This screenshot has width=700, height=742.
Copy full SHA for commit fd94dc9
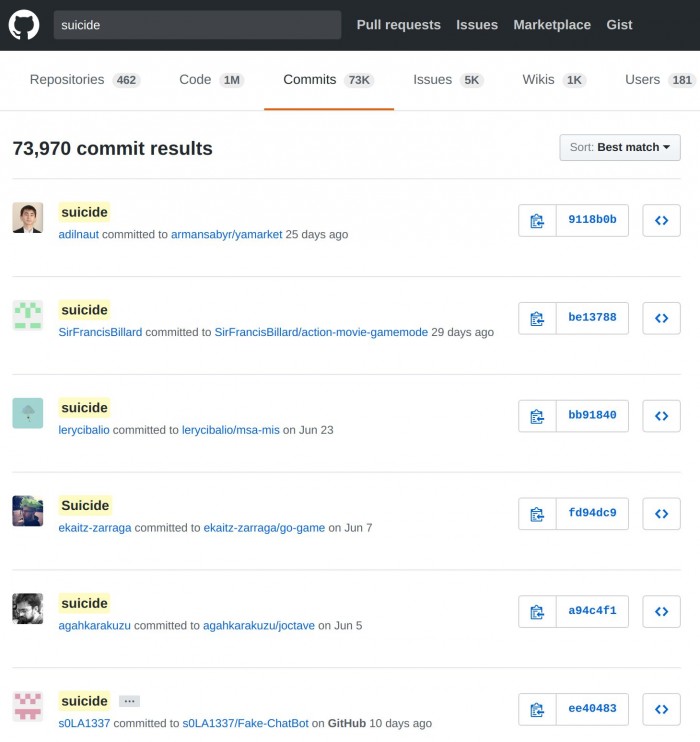click(537, 514)
